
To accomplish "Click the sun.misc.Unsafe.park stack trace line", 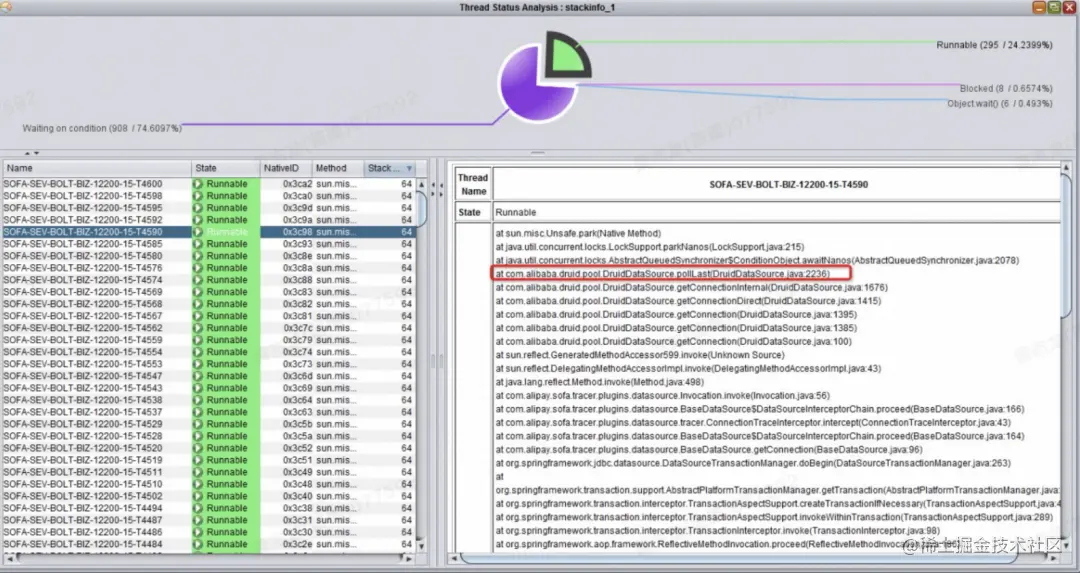I will 578,233.
